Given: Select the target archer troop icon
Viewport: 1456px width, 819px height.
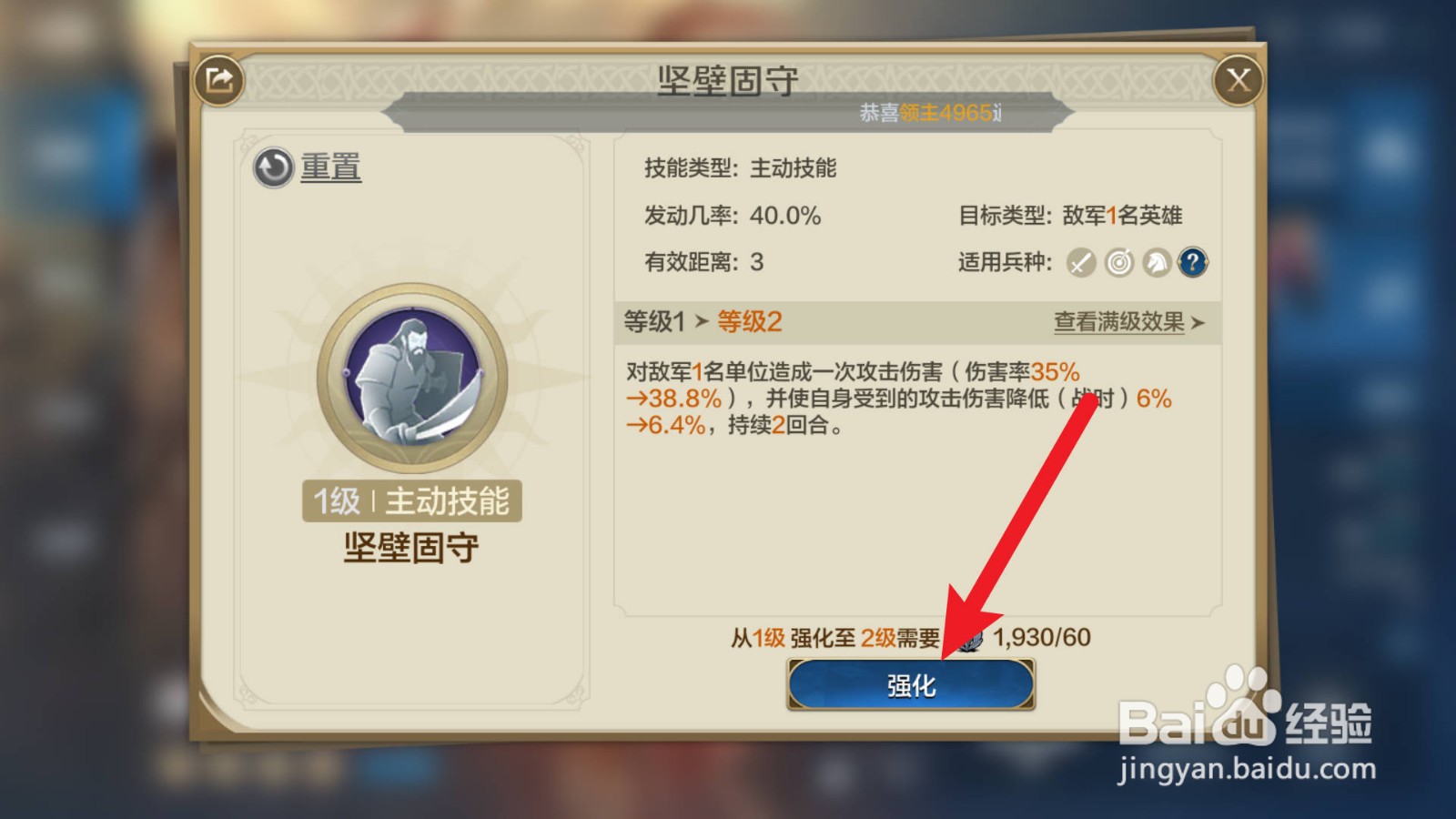Looking at the screenshot, I should (1119, 263).
